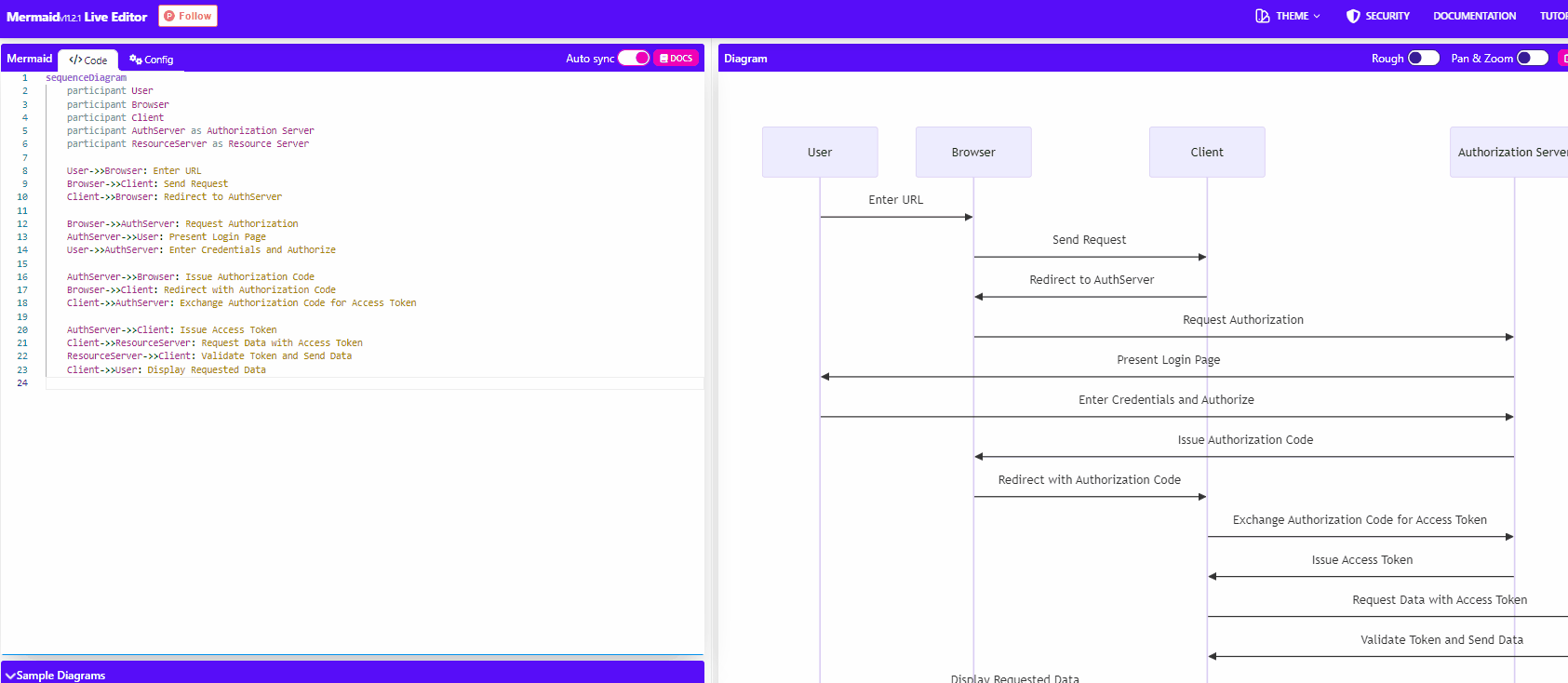
Task: Click the 'Redirect with Authorization Code' diagram label
Action: click(x=1089, y=480)
